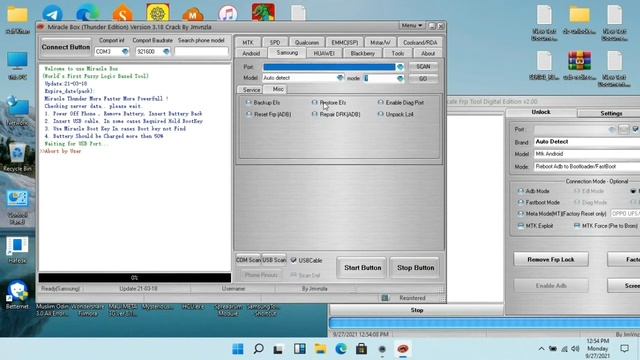Switch to Qualcomm tab

pyautogui.click(x=307, y=42)
